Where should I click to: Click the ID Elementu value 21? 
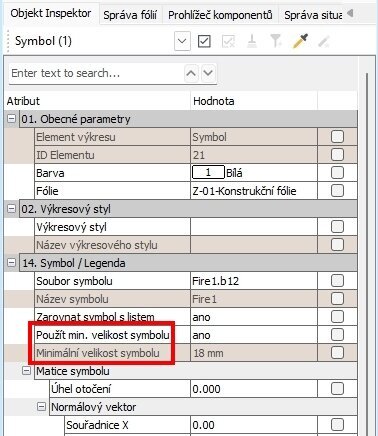click(199, 155)
